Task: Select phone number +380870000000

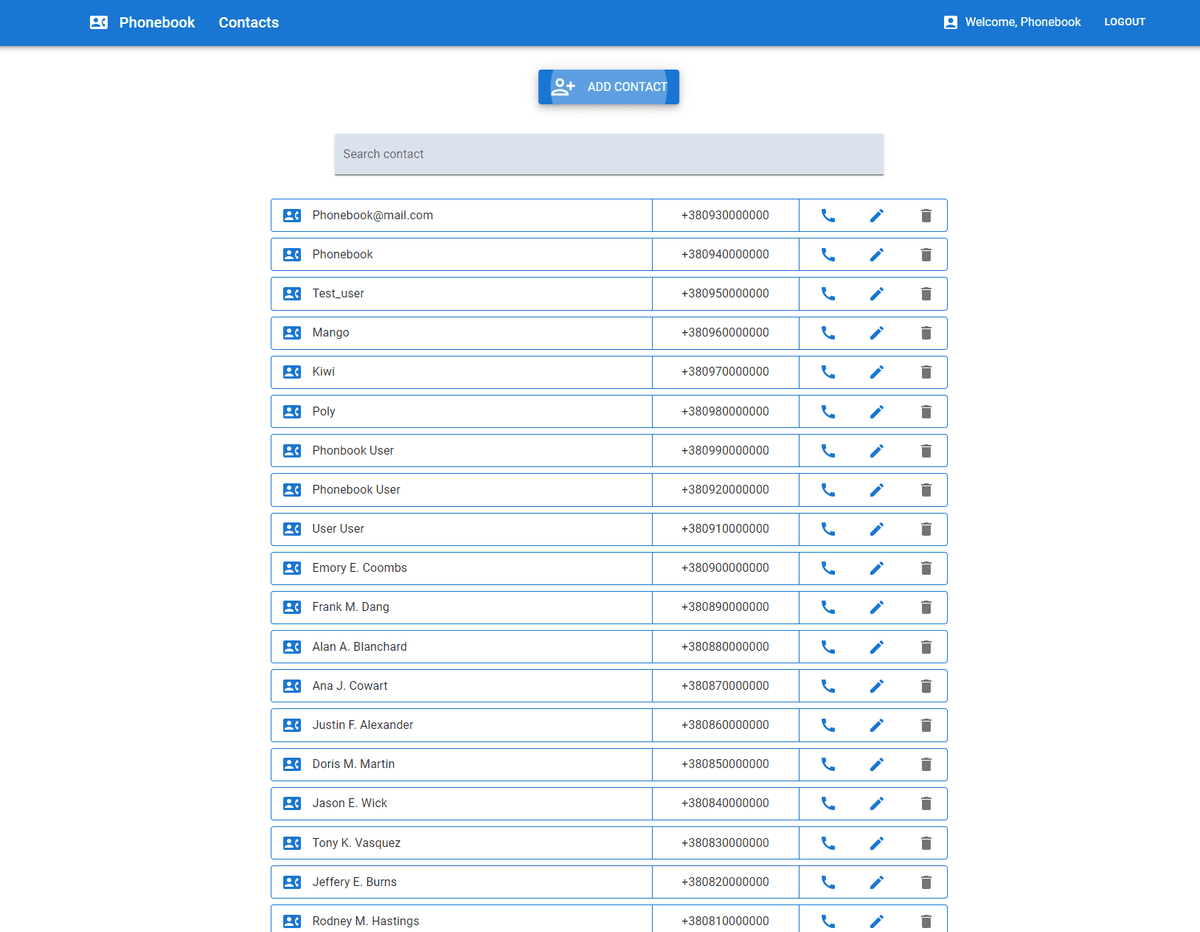Action: click(x=725, y=686)
